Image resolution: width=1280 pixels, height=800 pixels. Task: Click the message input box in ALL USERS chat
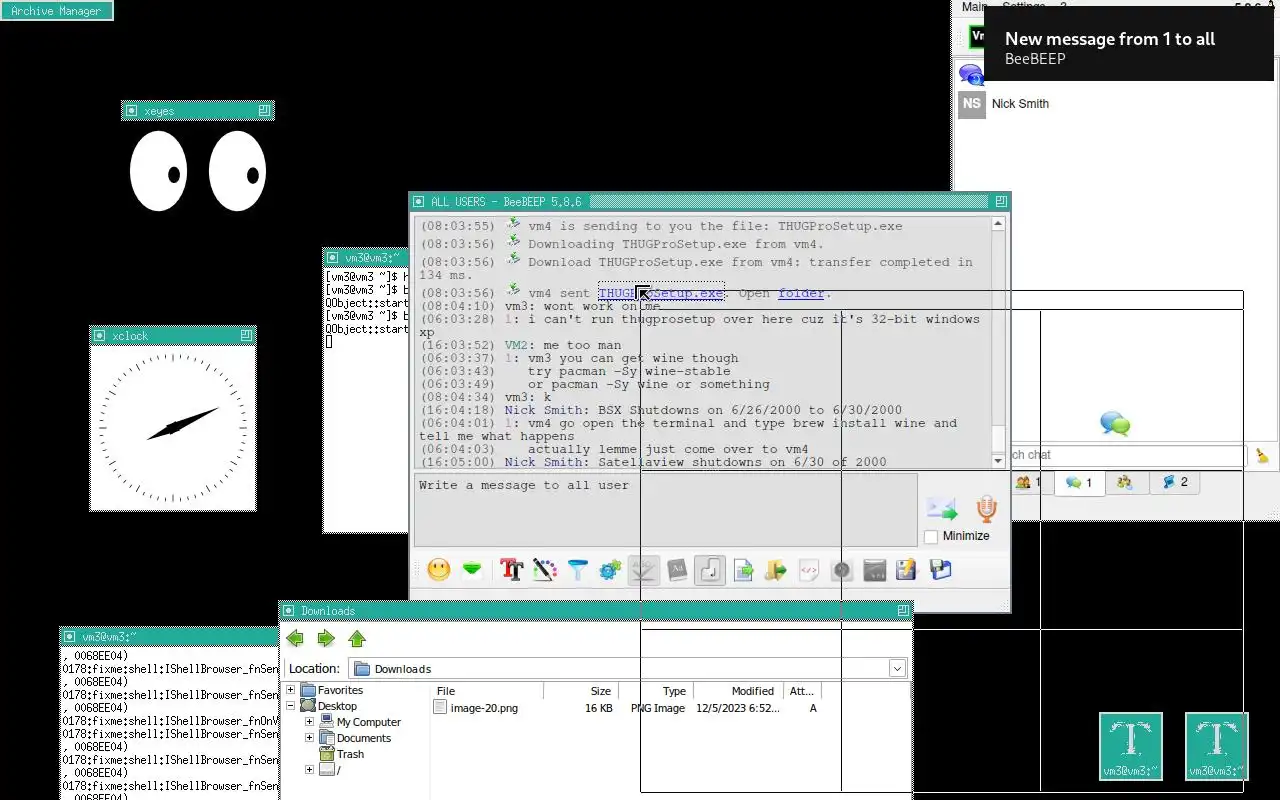[665, 510]
